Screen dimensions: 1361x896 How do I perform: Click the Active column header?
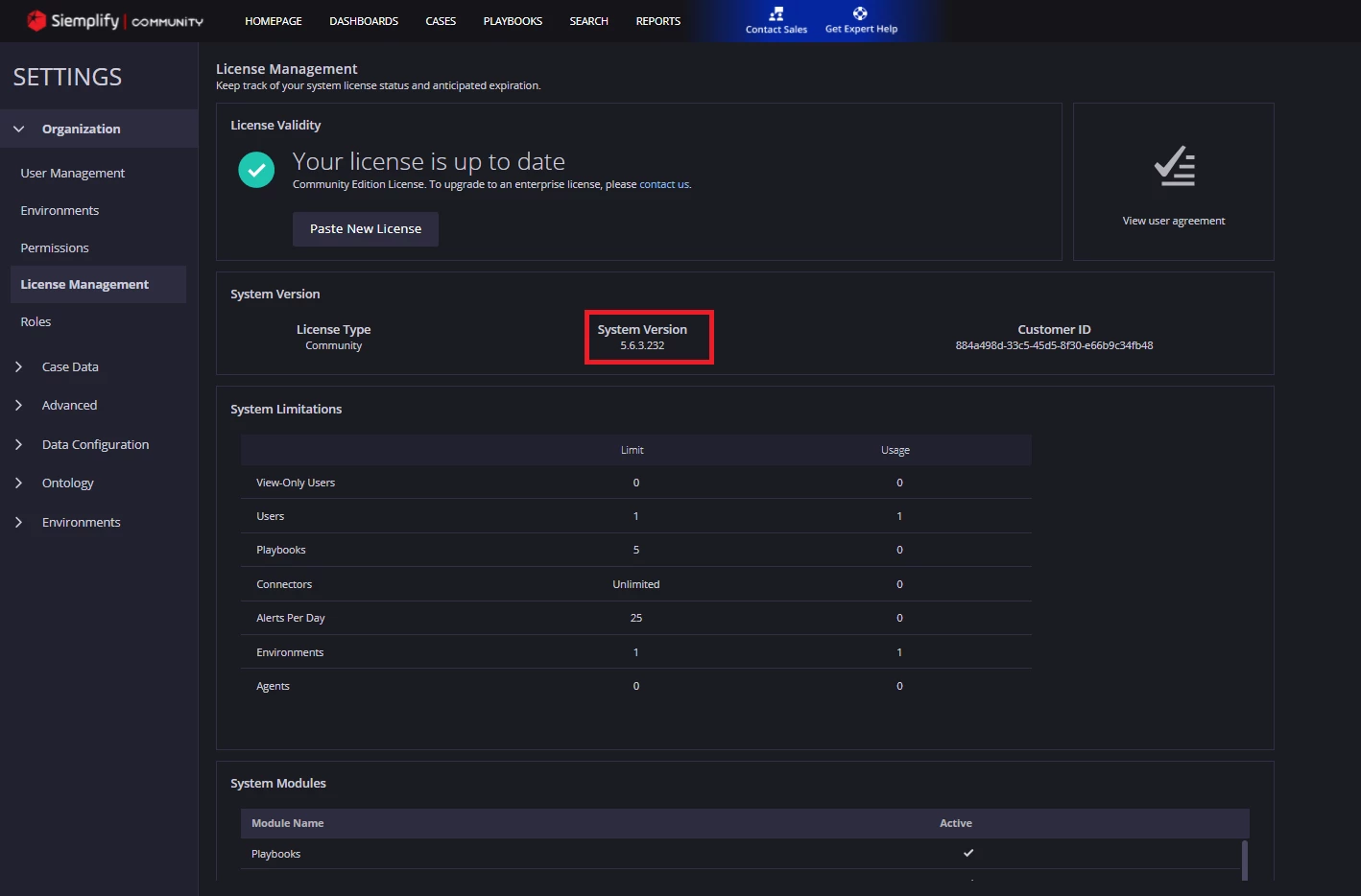click(955, 823)
